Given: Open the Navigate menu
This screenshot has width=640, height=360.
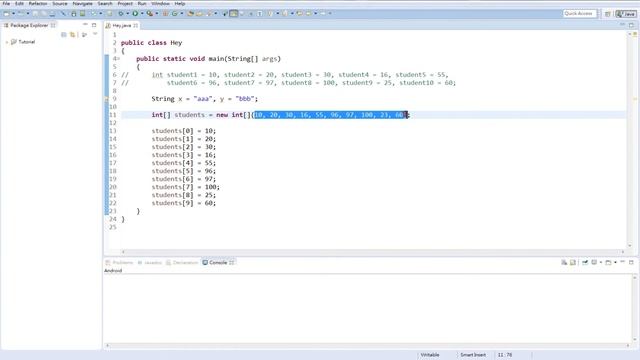Looking at the screenshot, I should (x=82, y=3).
